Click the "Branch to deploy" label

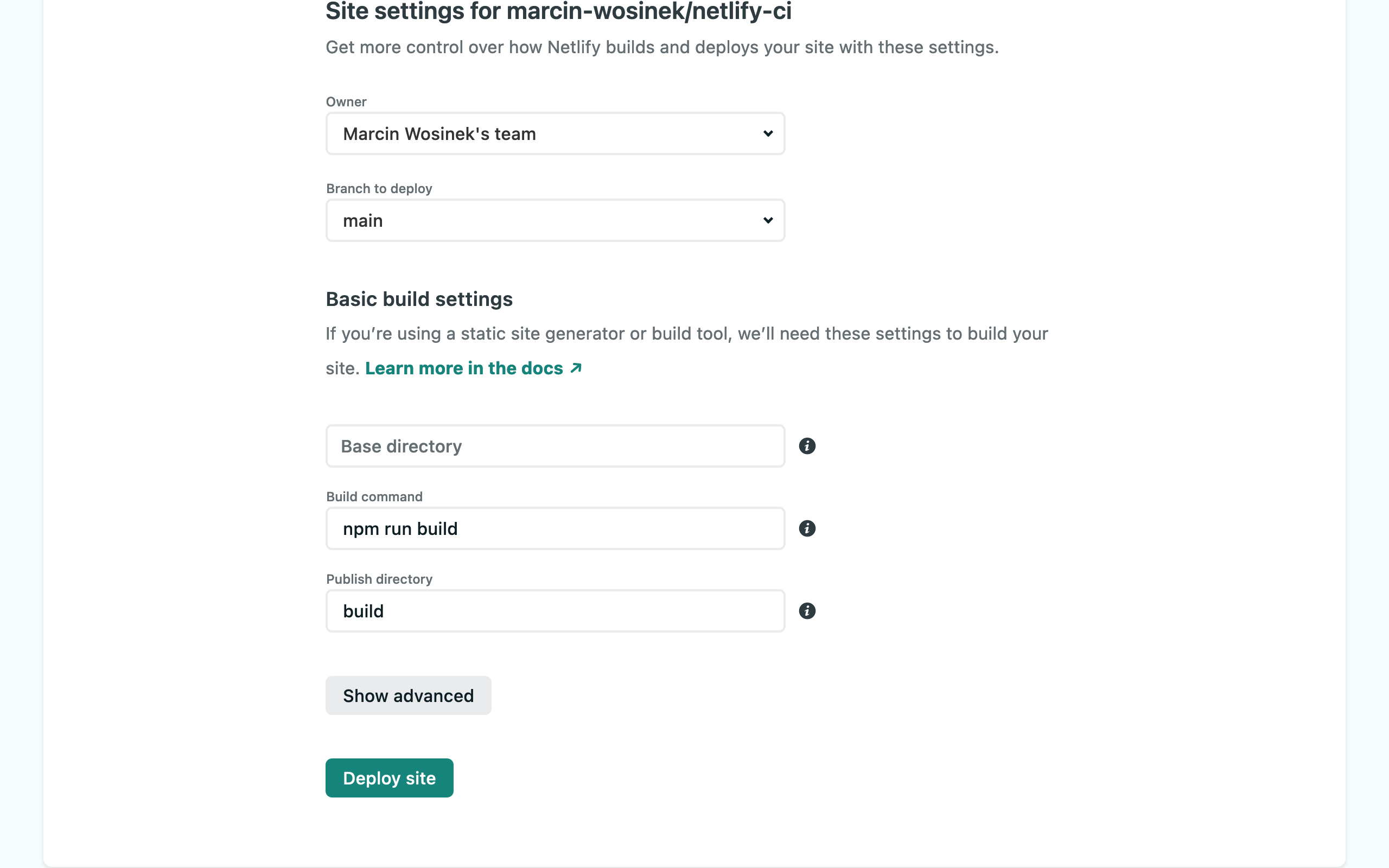click(x=379, y=188)
